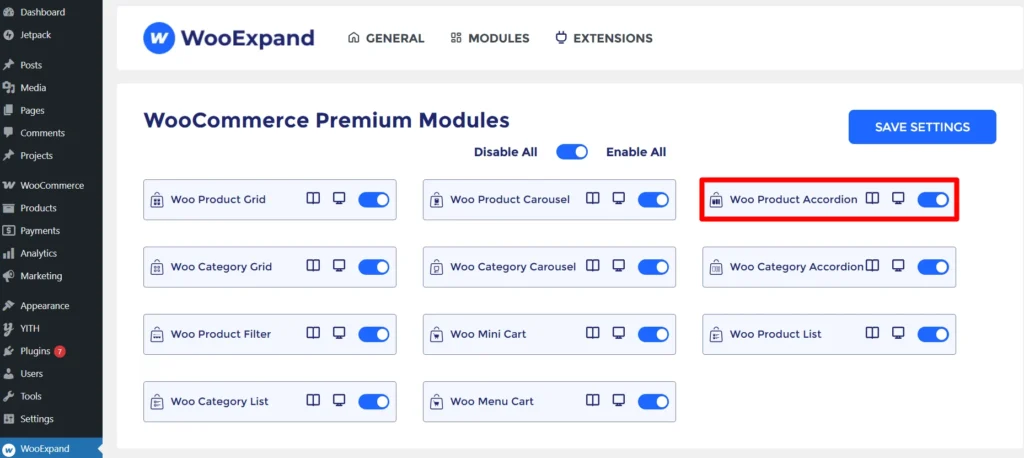Switch to the Modules tab
Image resolution: width=1024 pixels, height=458 pixels.
pos(489,38)
